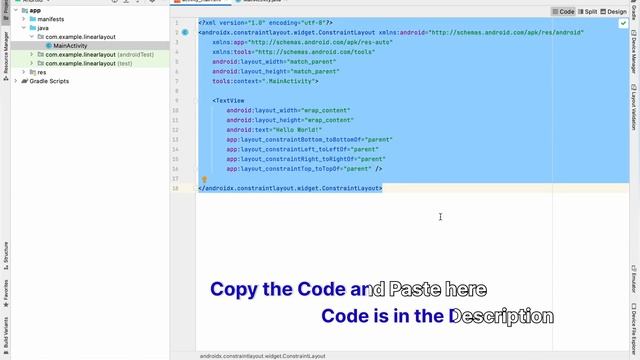Collapse the app module node
The width and height of the screenshot is (640, 360).
[16, 10]
